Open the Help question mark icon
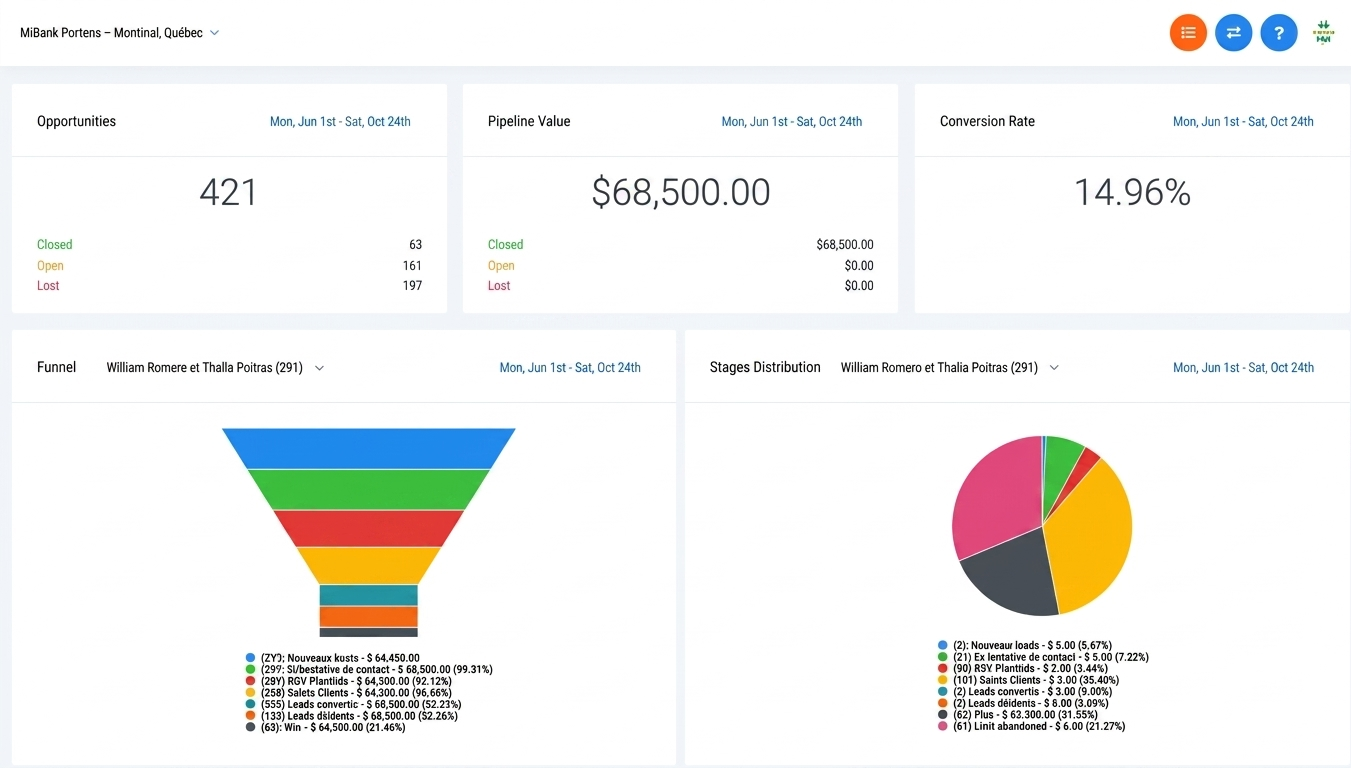This screenshot has height=768, width=1351. 1279,32
